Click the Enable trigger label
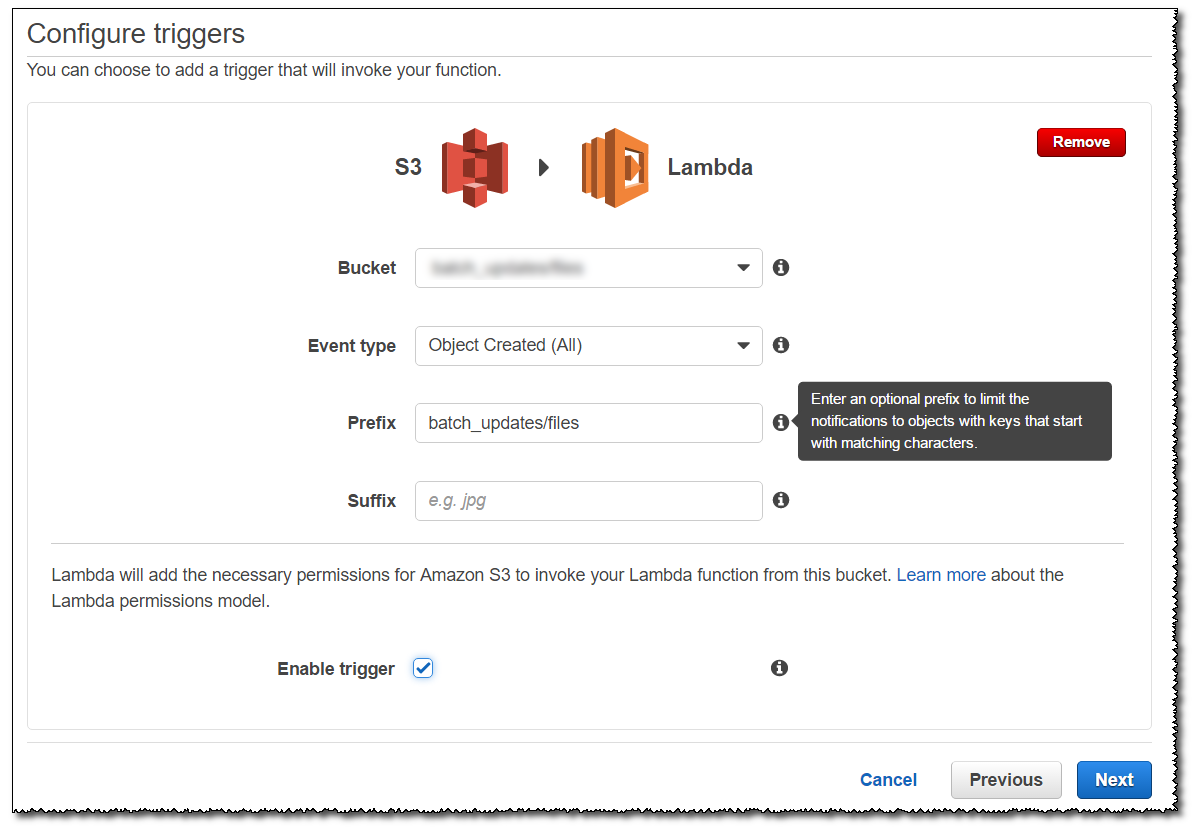 pyautogui.click(x=336, y=669)
